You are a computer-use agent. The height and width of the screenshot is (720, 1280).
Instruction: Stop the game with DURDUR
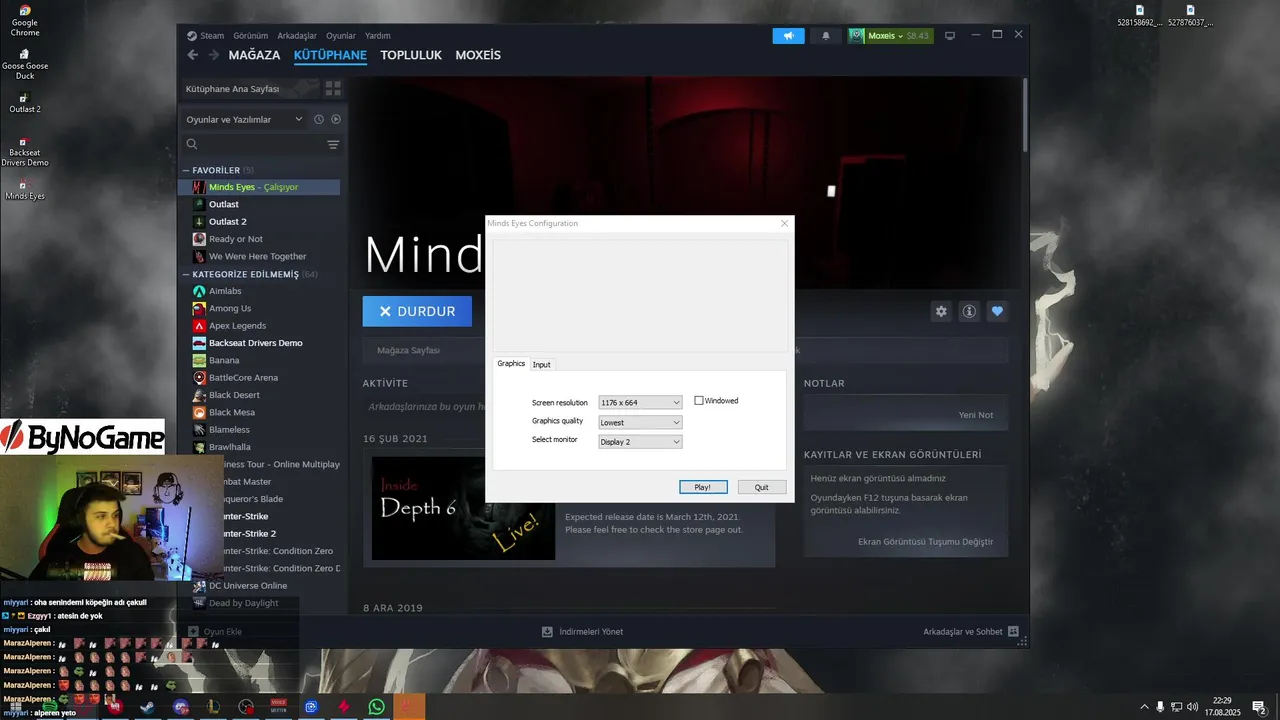417,311
